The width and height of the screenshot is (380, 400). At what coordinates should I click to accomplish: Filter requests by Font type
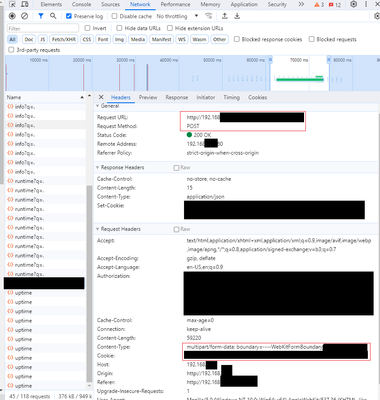click(x=103, y=39)
